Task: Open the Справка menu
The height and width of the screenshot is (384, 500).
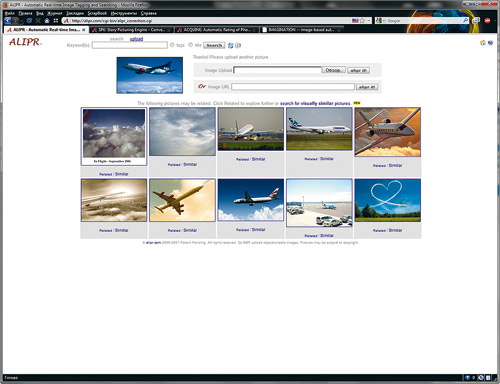Action: tap(149, 13)
